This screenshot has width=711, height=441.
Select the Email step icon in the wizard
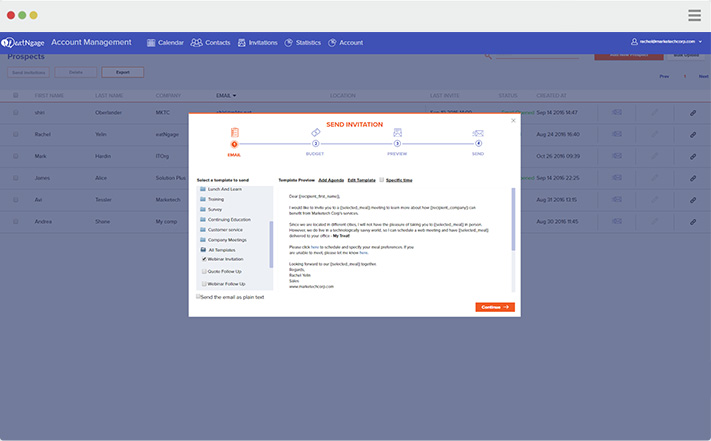coord(234,133)
